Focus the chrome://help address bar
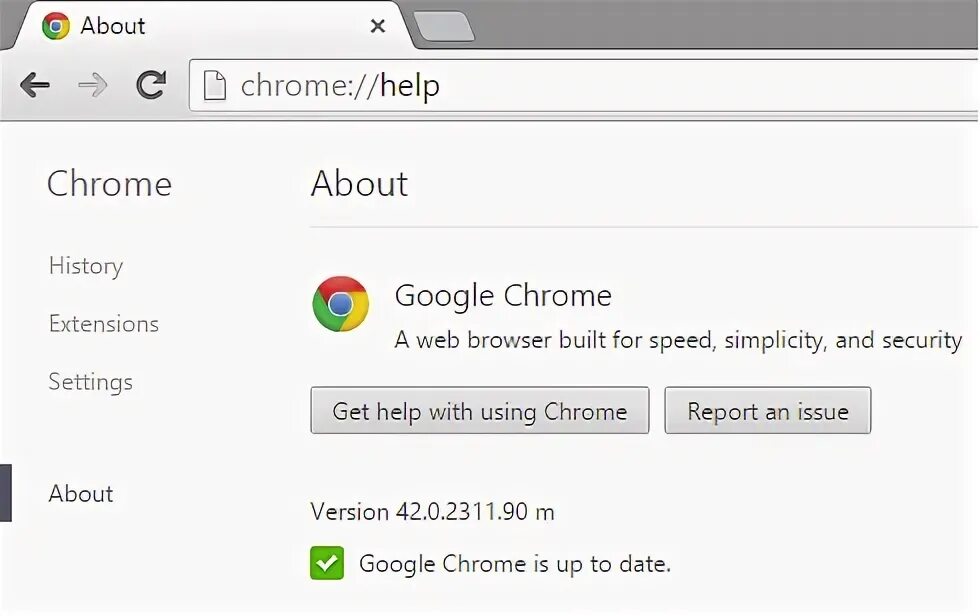 (x=584, y=86)
